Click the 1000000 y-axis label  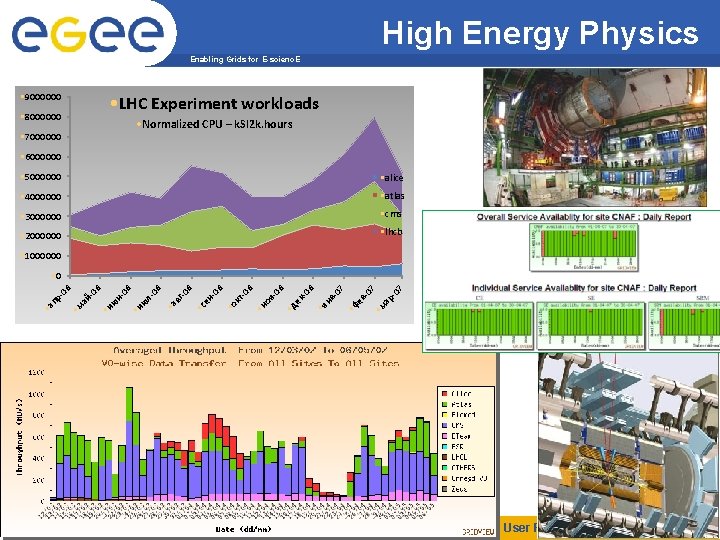tap(43, 256)
